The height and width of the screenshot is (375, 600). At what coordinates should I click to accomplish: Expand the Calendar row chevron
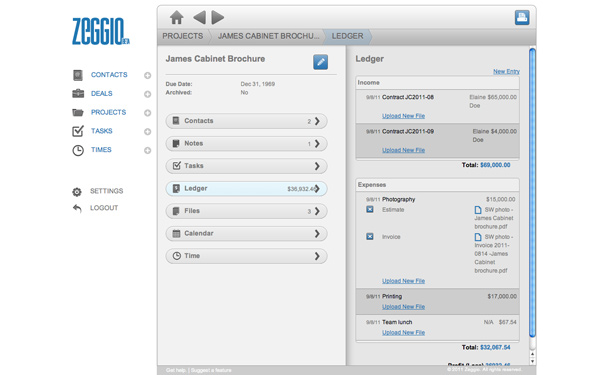[x=317, y=233]
